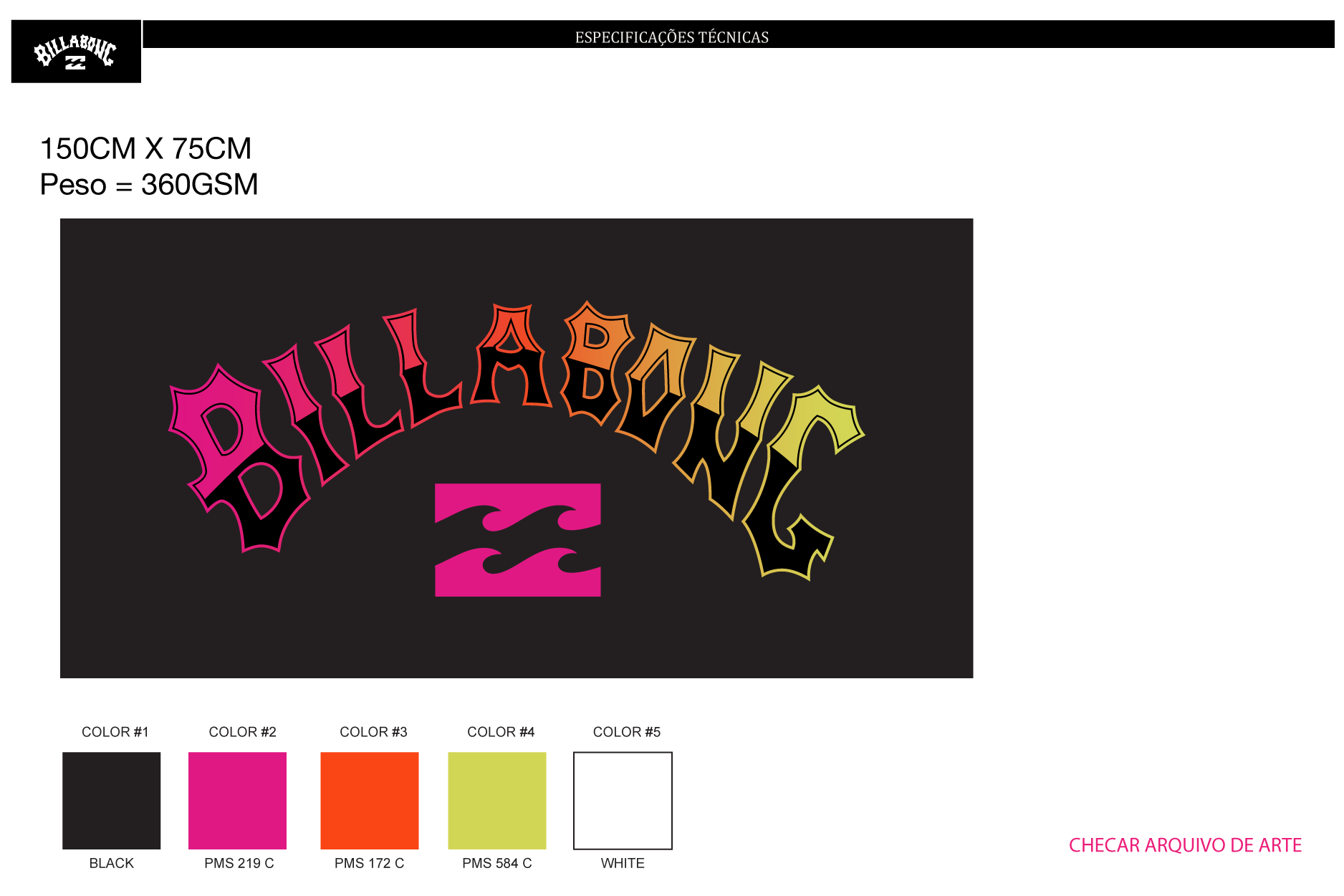Click the Billabong logo in the header
The width and height of the screenshot is (1344, 896).
[76, 52]
